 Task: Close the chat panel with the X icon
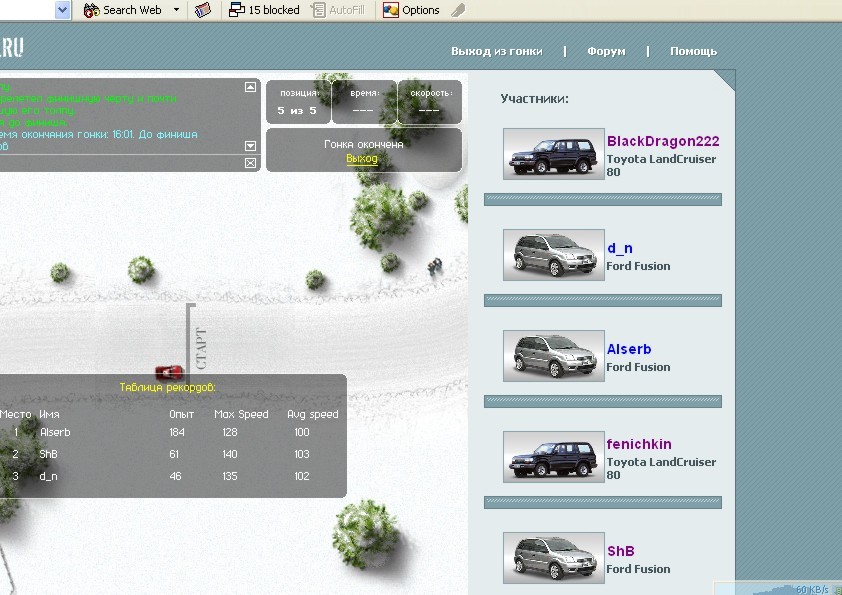pyautogui.click(x=250, y=163)
